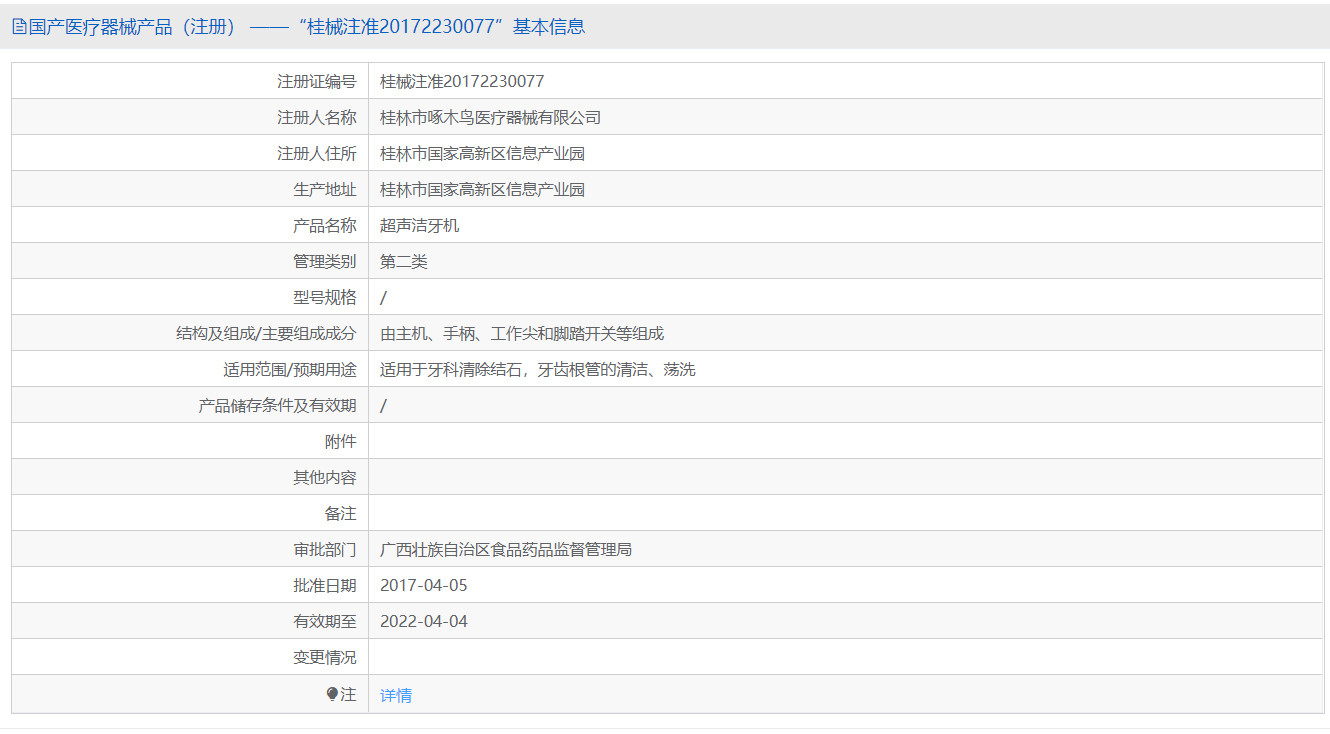
Task: Click the 注册人住所 label
Action: pos(316,153)
